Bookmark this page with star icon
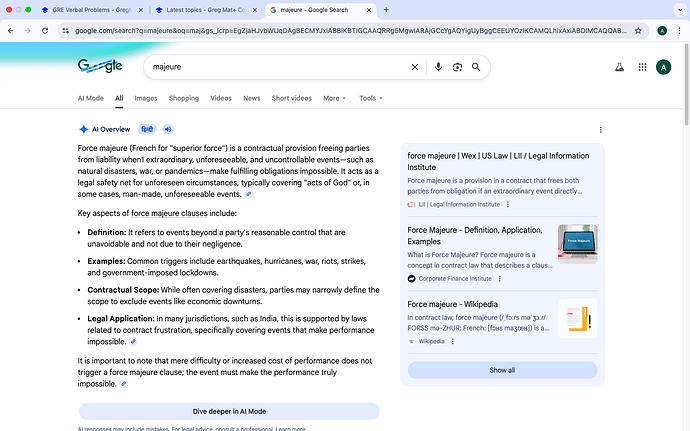This screenshot has height=431, width=690. tap(638, 30)
